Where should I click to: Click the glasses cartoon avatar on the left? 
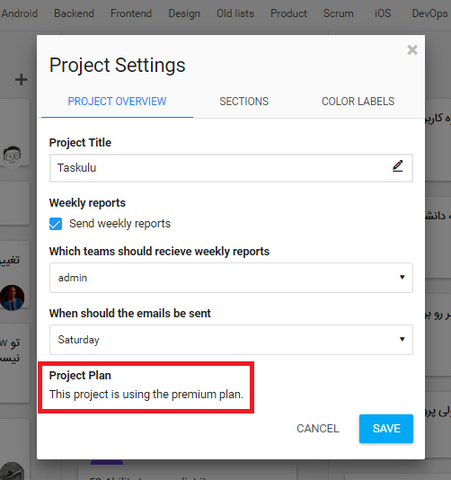12,156
